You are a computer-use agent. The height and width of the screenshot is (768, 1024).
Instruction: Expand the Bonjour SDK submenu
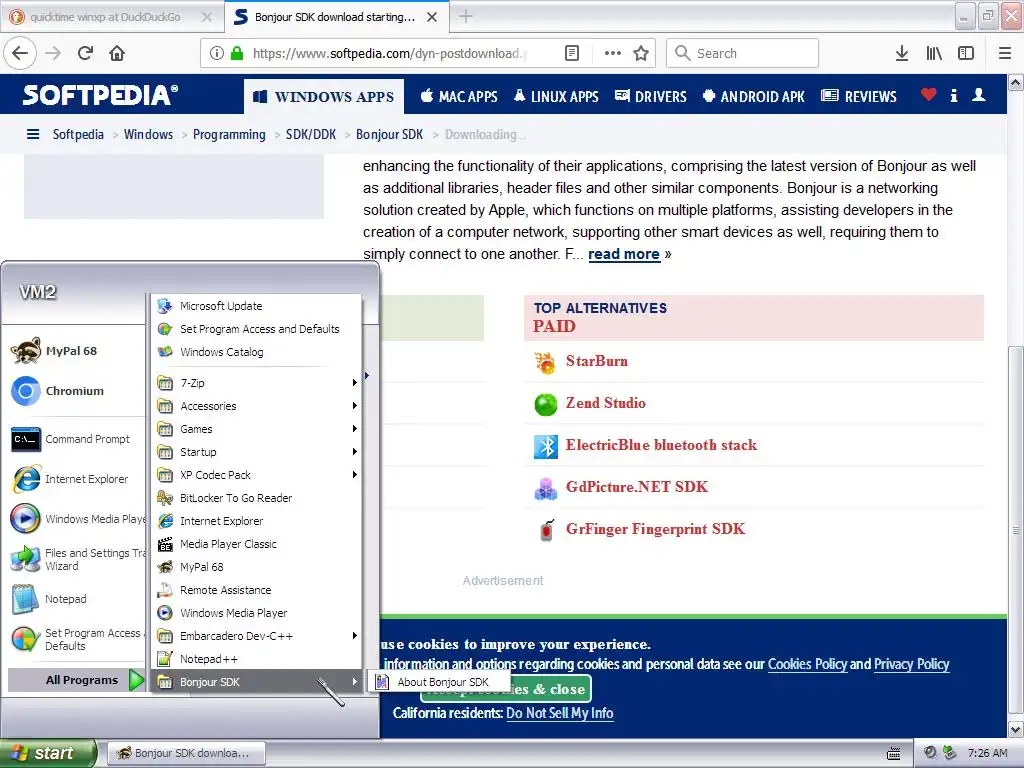(257, 681)
